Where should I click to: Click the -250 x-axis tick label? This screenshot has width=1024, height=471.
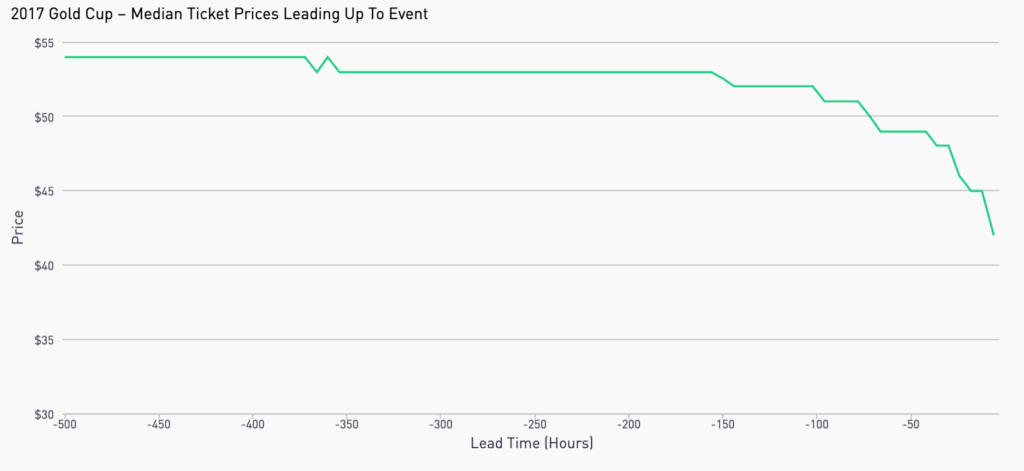click(534, 425)
